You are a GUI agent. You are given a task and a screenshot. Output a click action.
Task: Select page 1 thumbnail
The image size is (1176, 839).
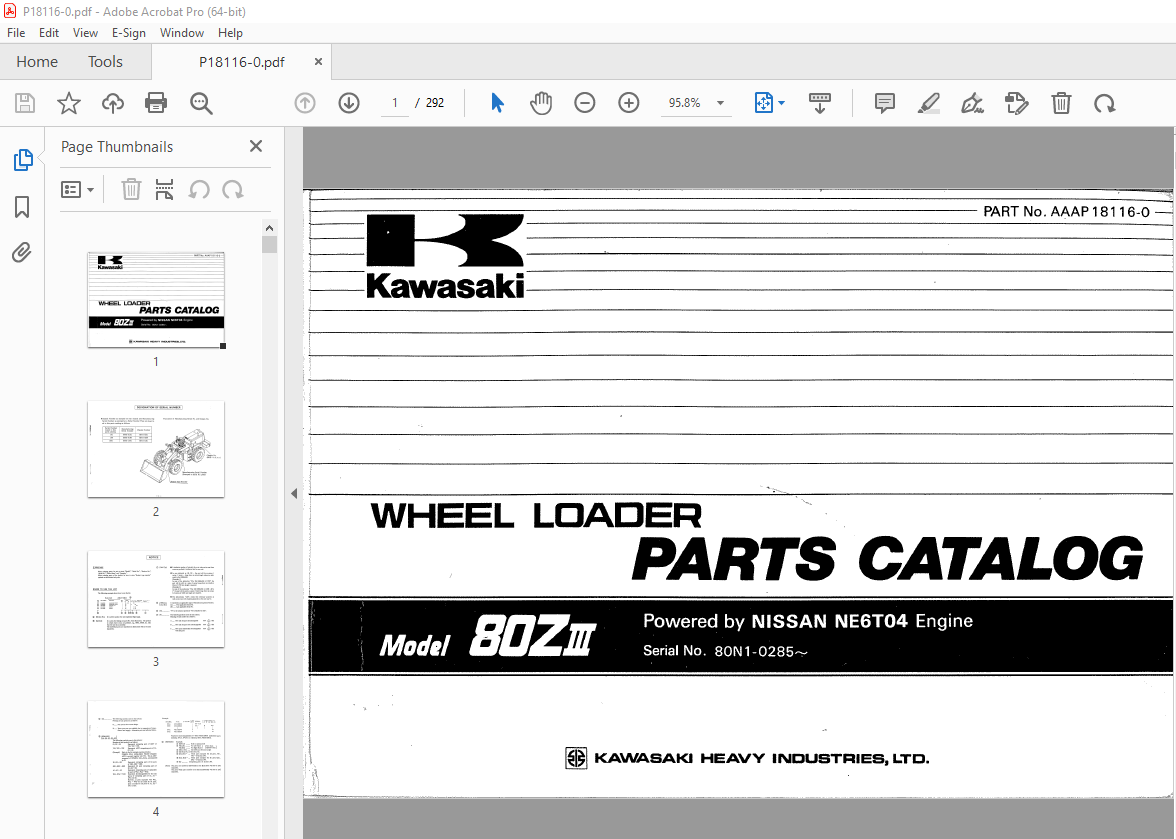click(x=156, y=300)
